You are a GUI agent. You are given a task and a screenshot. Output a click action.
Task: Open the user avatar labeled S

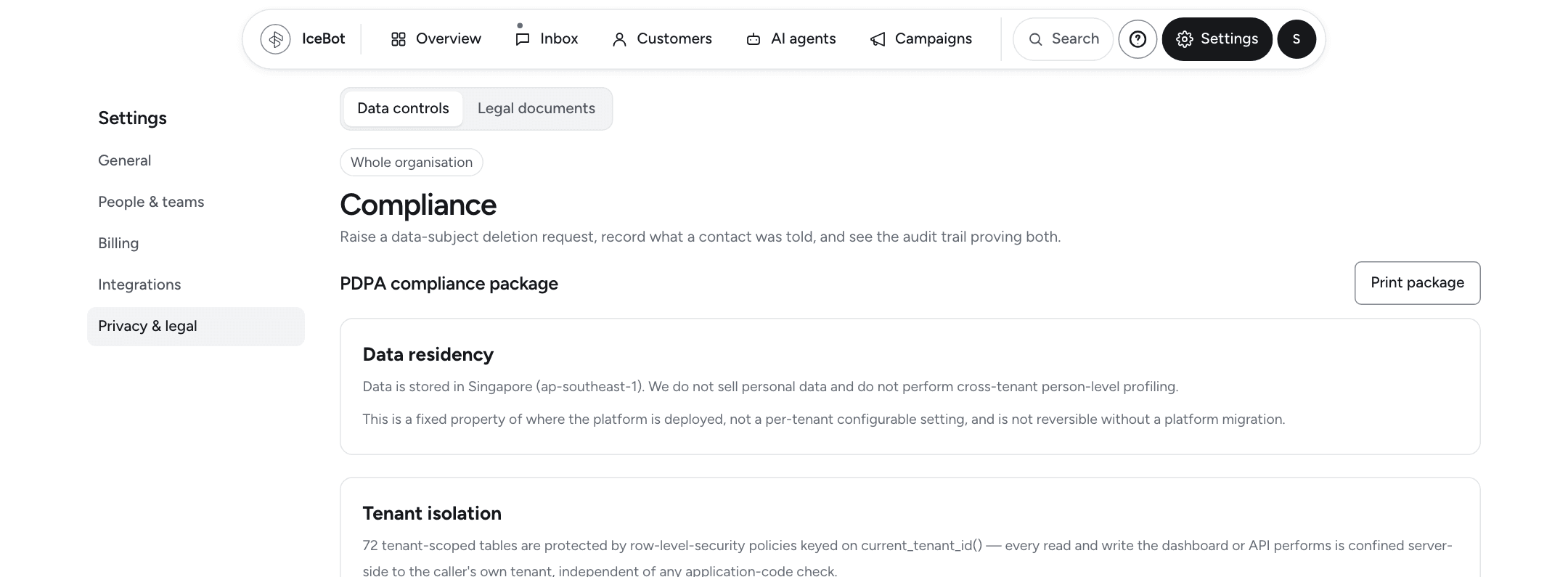point(1297,39)
